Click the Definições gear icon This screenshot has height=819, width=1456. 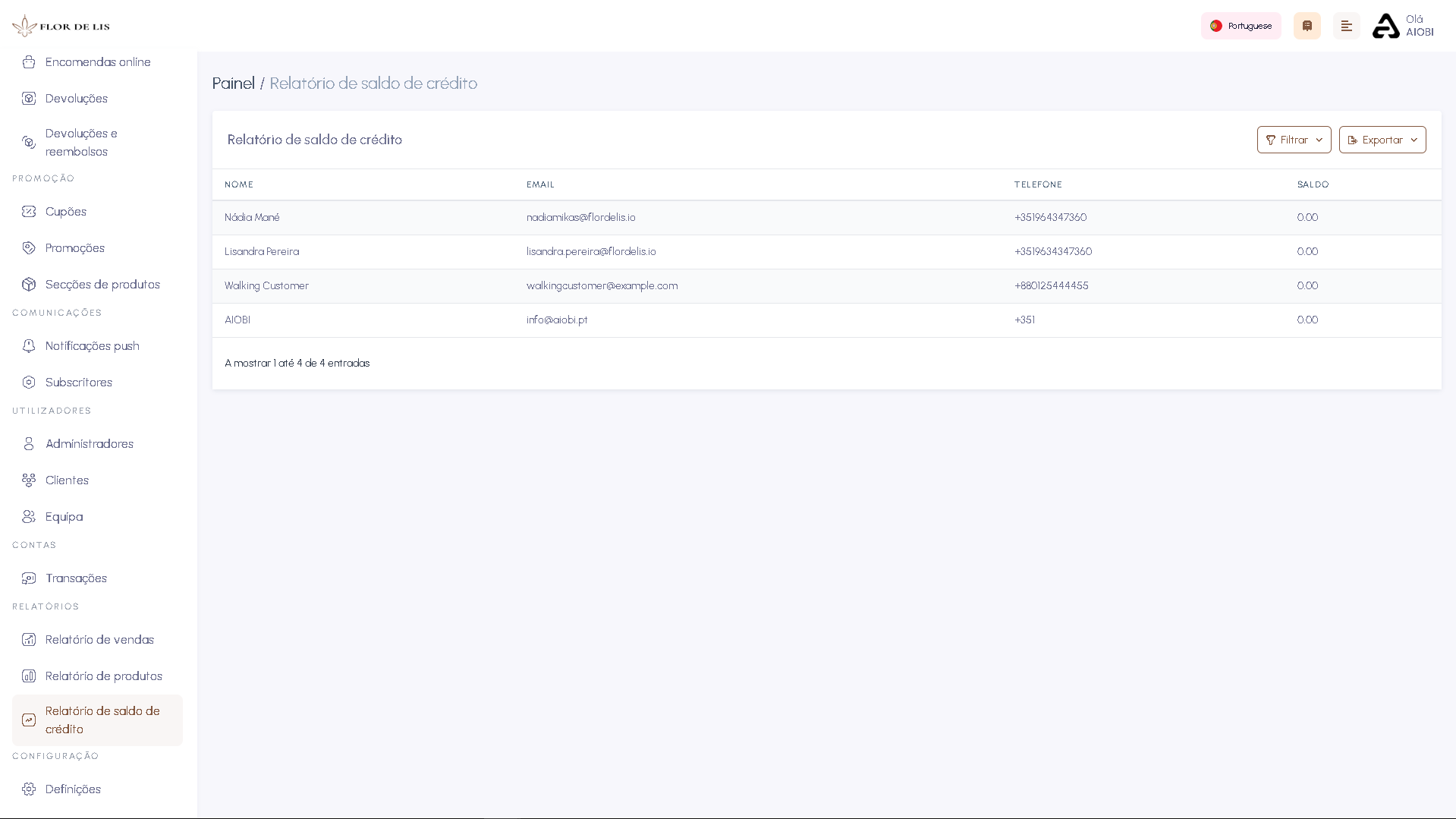click(x=29, y=789)
